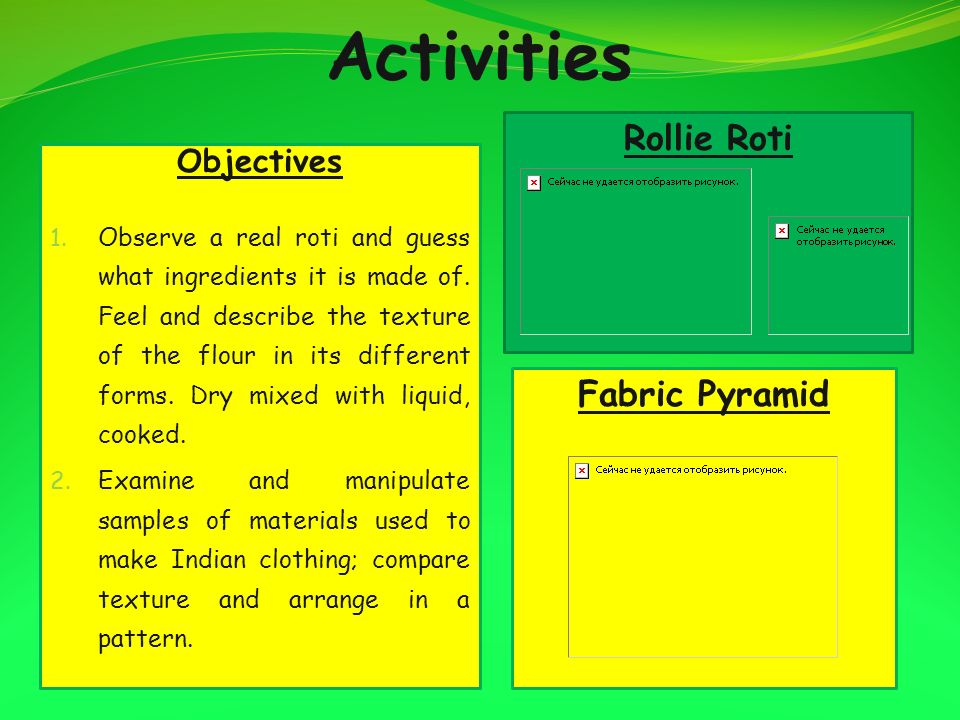The image size is (960, 720).
Task: Click list number 2 in Objectives
Action: click(61, 481)
